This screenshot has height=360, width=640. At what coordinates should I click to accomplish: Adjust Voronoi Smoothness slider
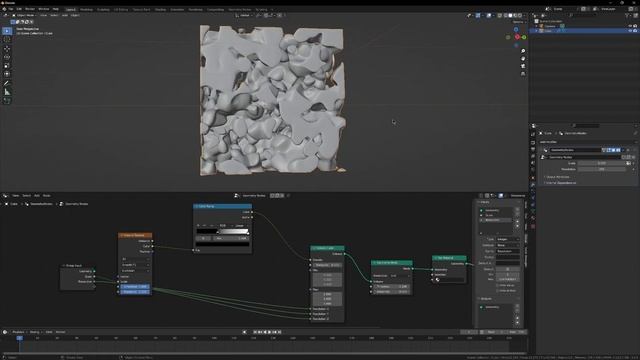tap(135, 287)
